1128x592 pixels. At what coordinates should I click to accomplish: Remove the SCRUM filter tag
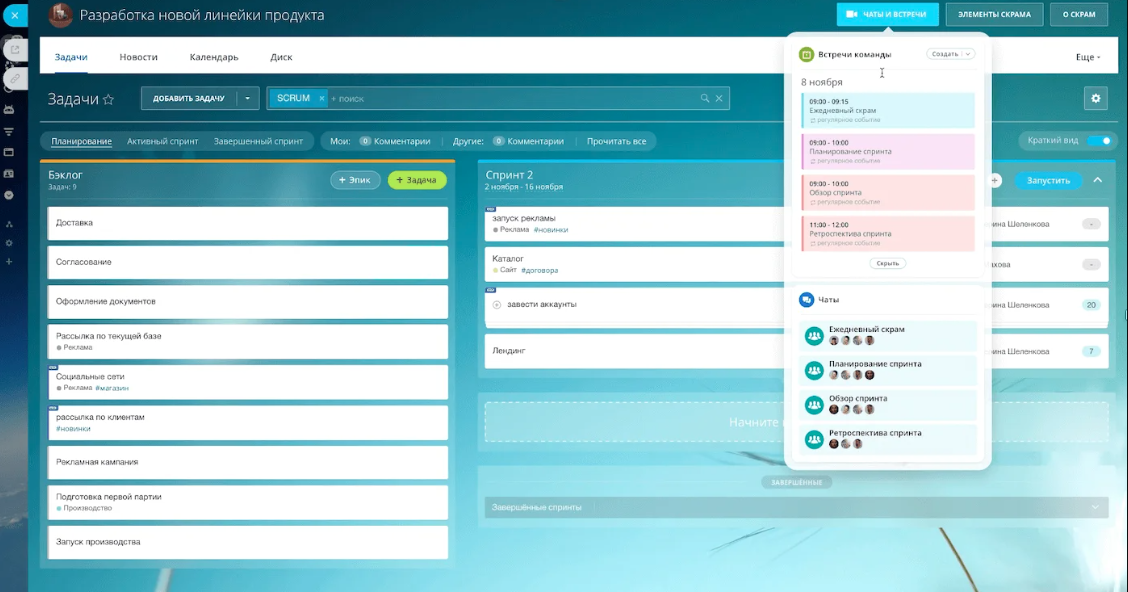coord(322,99)
